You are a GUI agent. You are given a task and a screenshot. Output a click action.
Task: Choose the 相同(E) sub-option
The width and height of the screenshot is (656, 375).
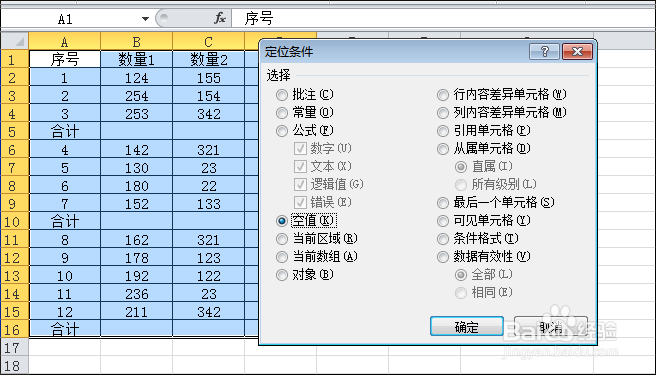click(484, 293)
